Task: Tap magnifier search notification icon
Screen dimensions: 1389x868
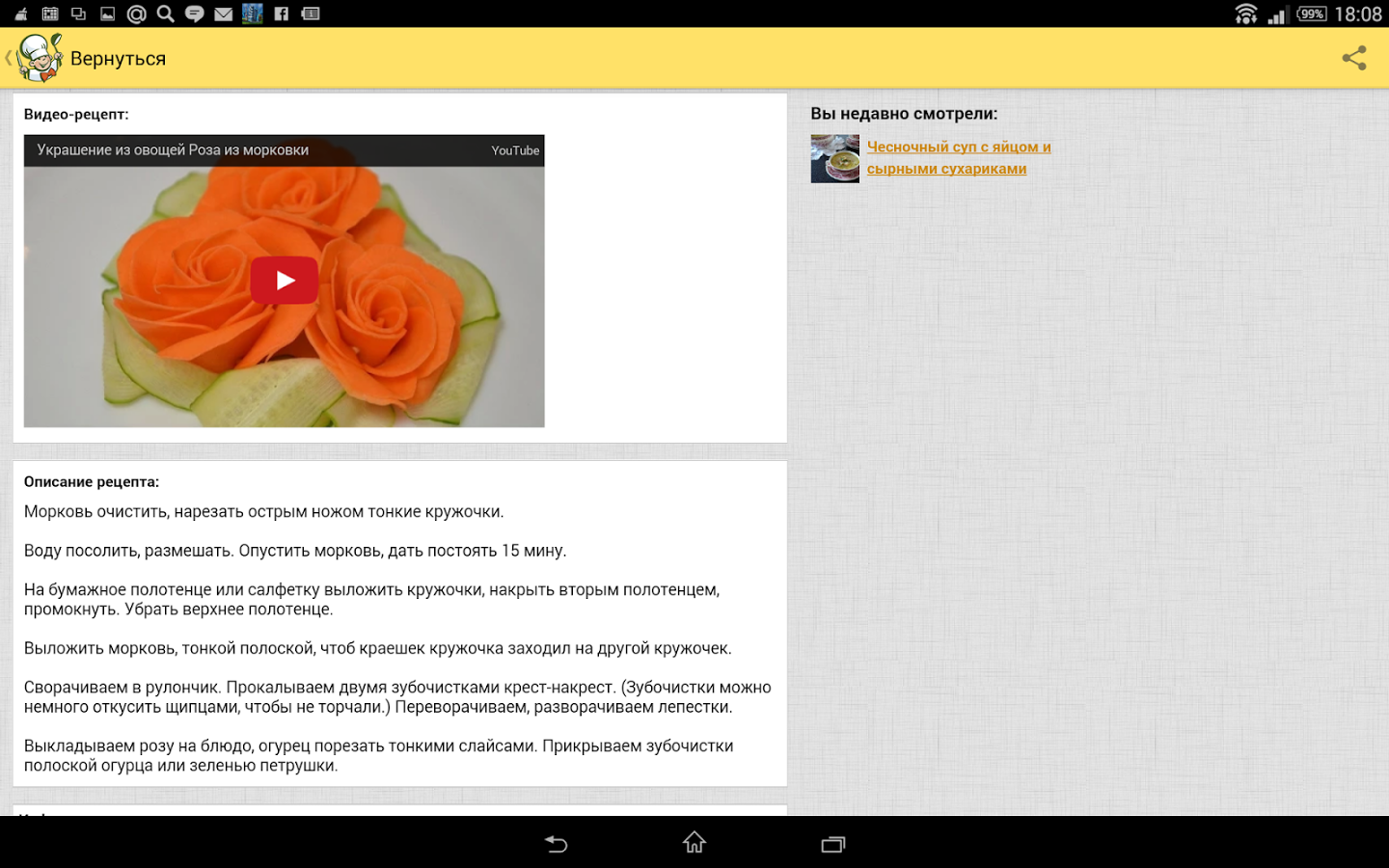Action: (x=166, y=14)
